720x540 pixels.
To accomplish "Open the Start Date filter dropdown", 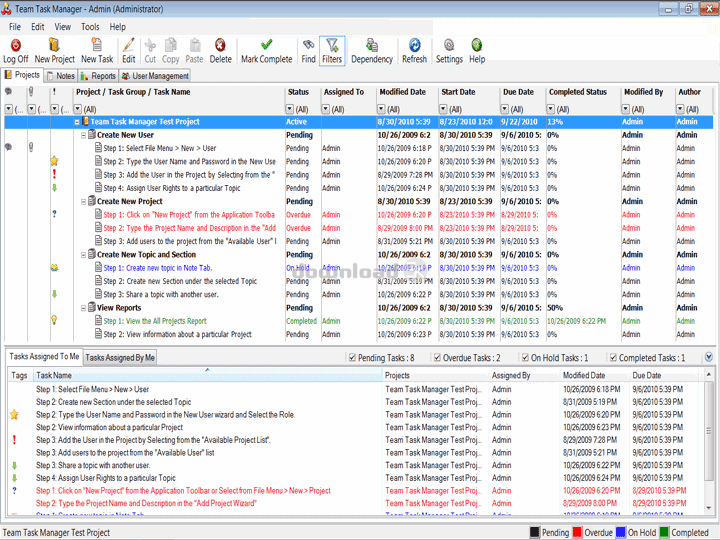I will pyautogui.click(x=443, y=109).
